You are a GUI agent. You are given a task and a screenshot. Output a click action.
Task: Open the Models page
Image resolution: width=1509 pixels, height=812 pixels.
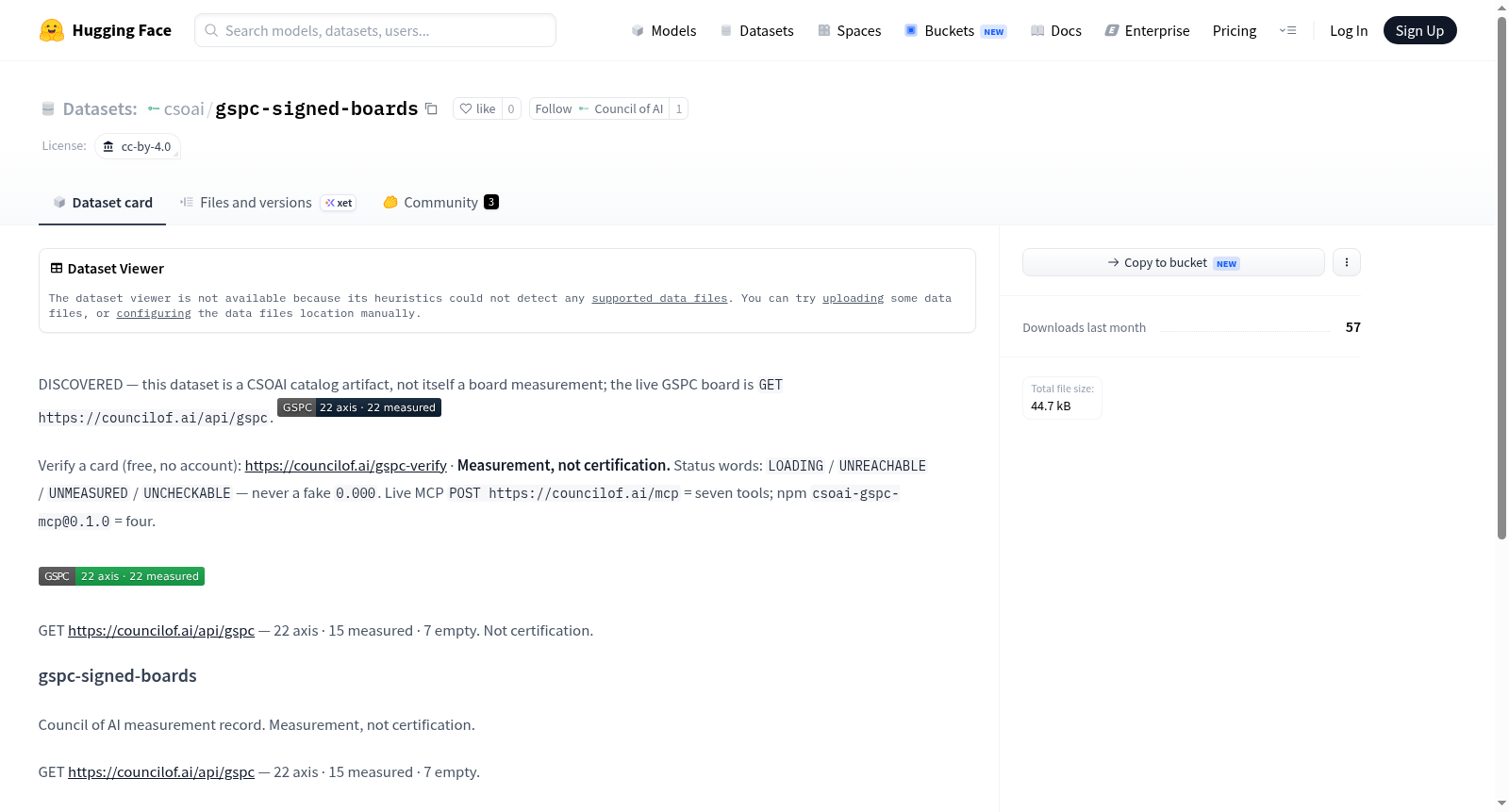pyautogui.click(x=664, y=30)
